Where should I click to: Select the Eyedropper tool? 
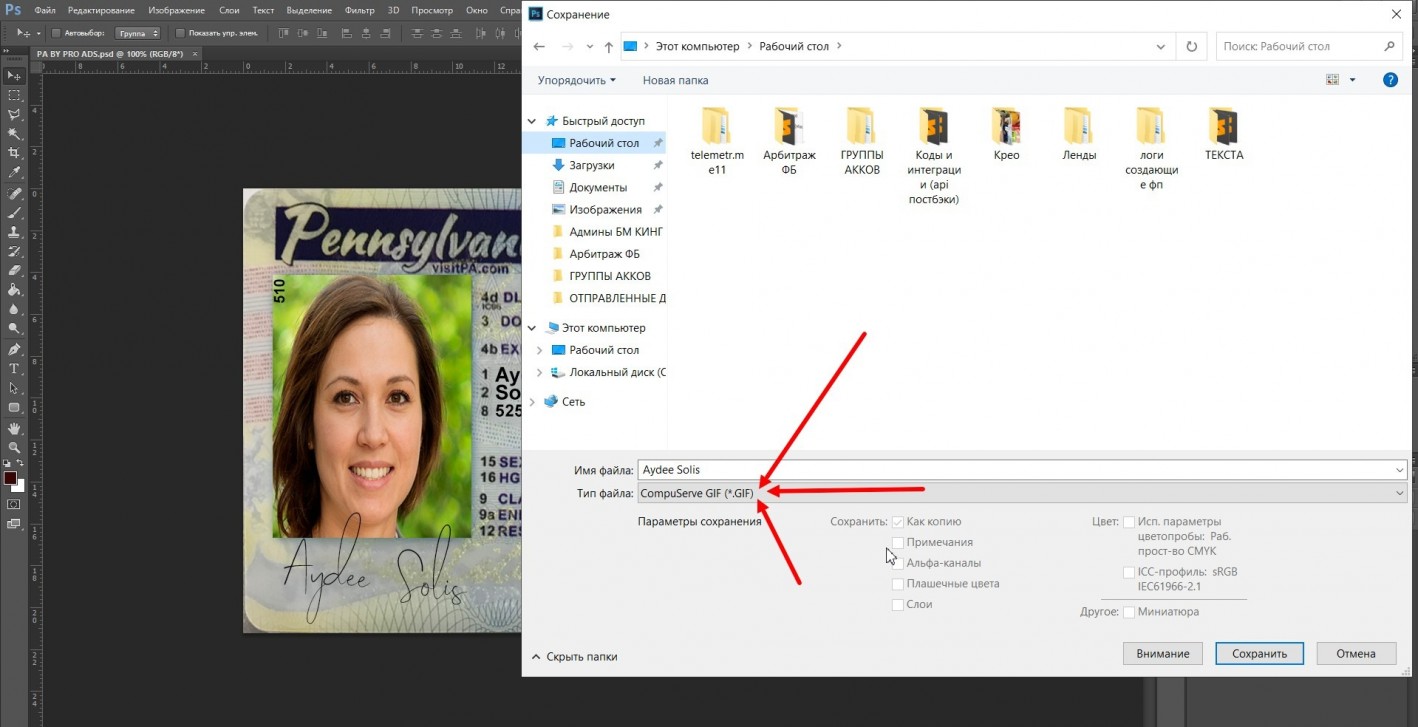tap(14, 172)
